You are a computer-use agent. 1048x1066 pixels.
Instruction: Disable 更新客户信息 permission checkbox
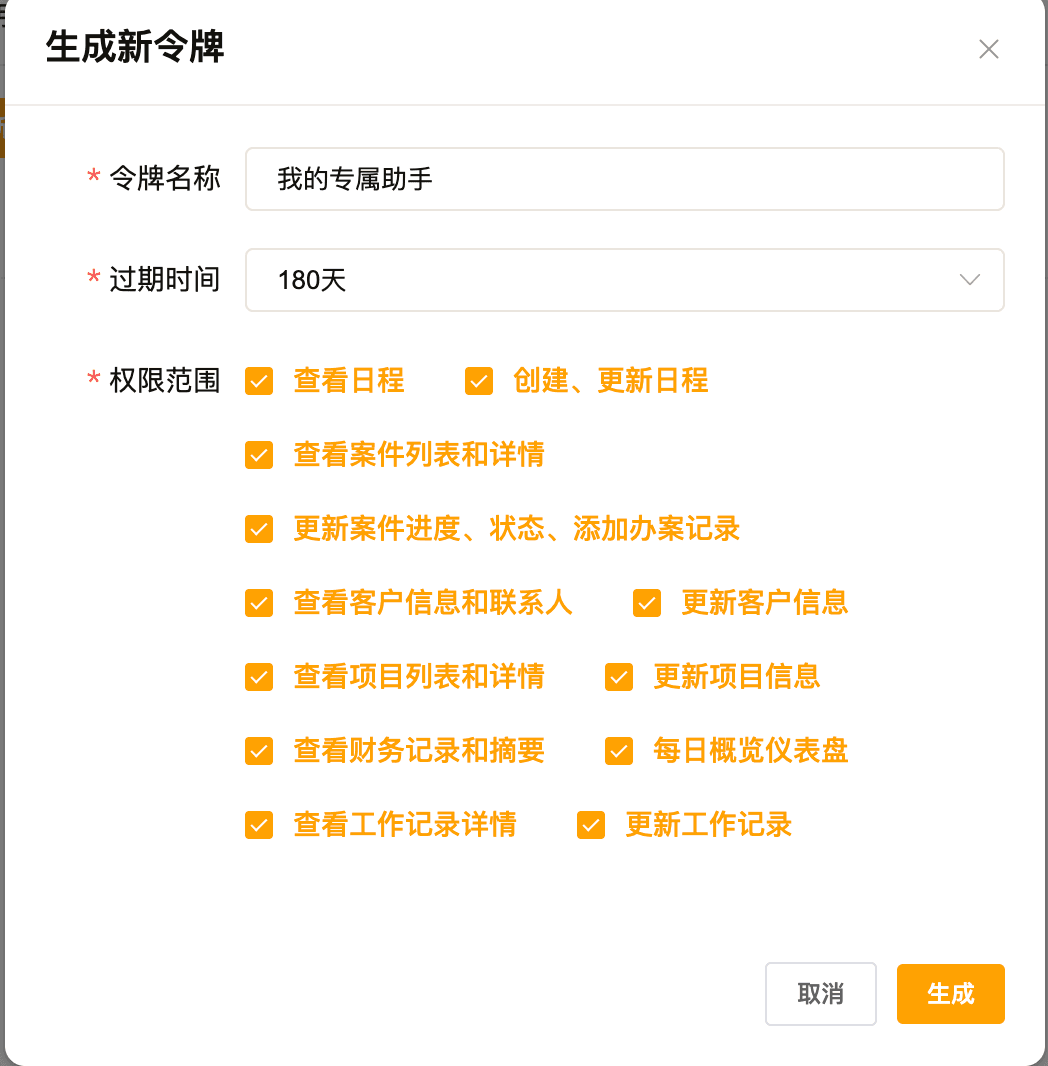click(646, 603)
